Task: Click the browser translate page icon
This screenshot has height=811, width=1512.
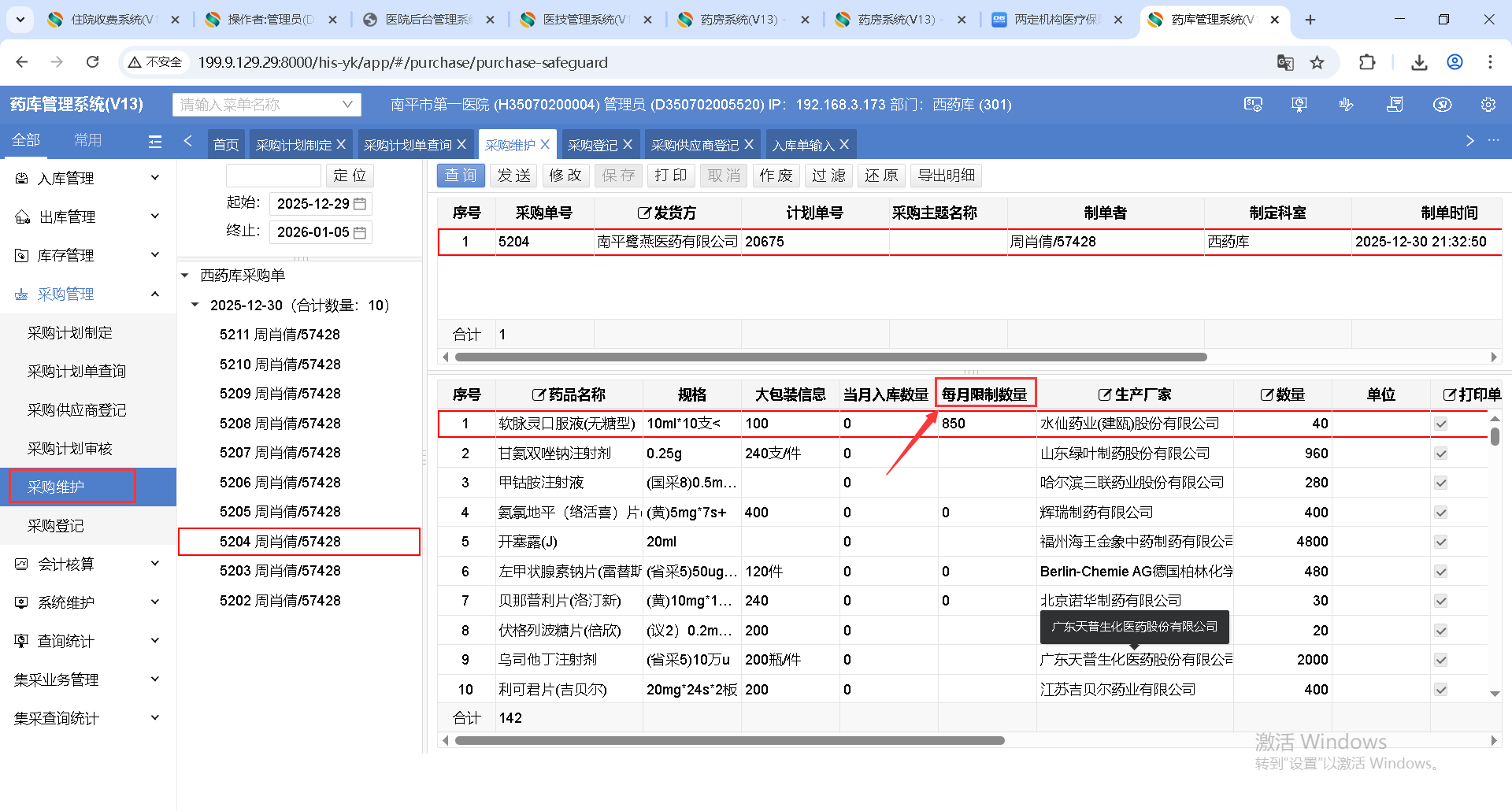Action: click(1284, 62)
